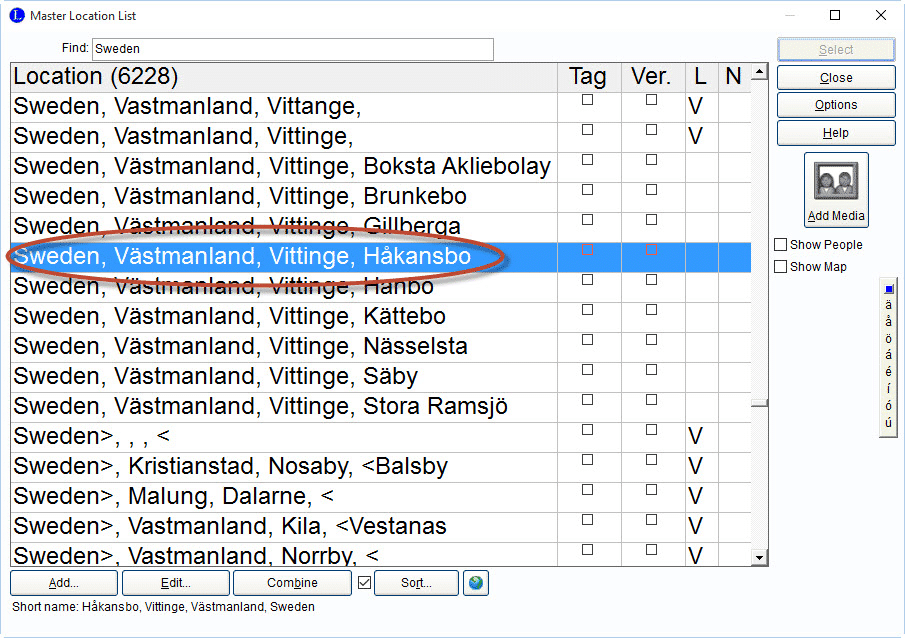Select row Vastmanland, Kila, <Vestanas
This screenshot has width=905, height=638.
380,528
